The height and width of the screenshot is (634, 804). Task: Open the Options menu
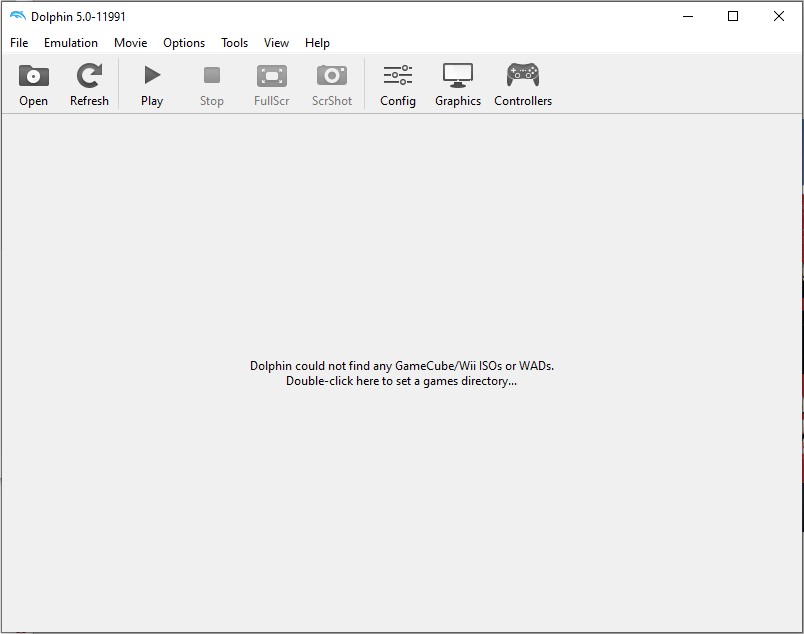tap(184, 43)
